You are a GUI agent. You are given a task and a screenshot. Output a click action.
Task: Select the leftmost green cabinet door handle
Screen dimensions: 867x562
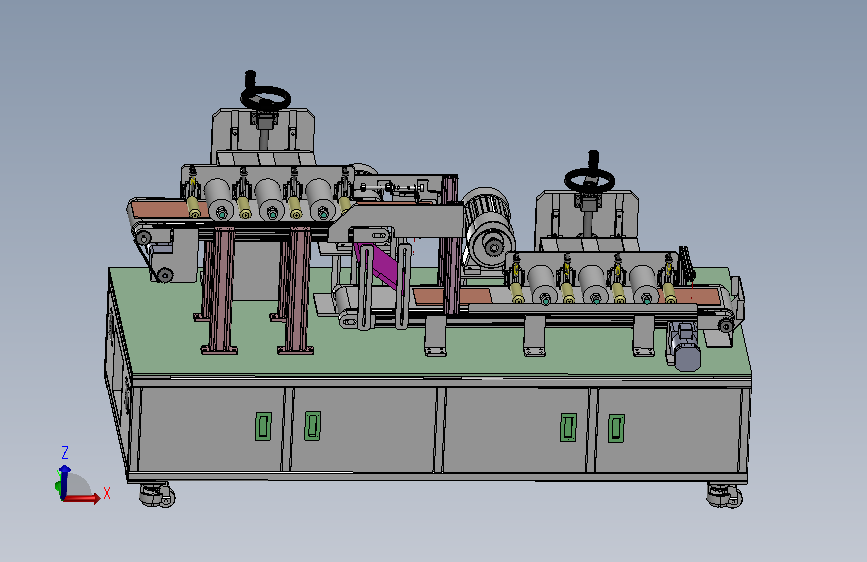tap(263, 426)
